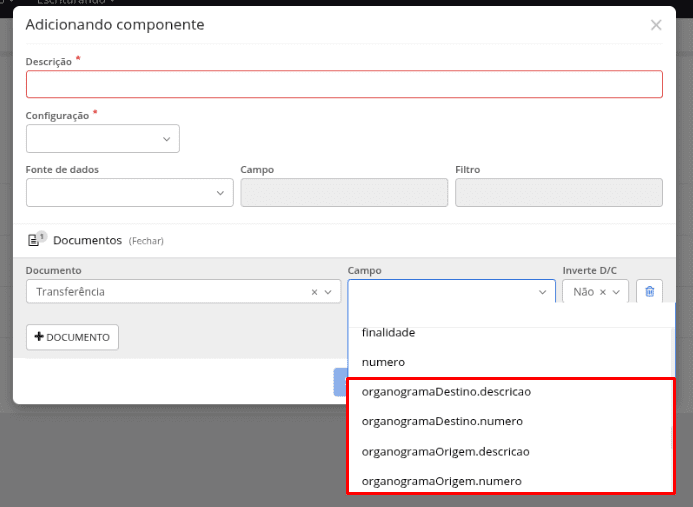Clear the Inverte D/C value Não

pos(603,292)
